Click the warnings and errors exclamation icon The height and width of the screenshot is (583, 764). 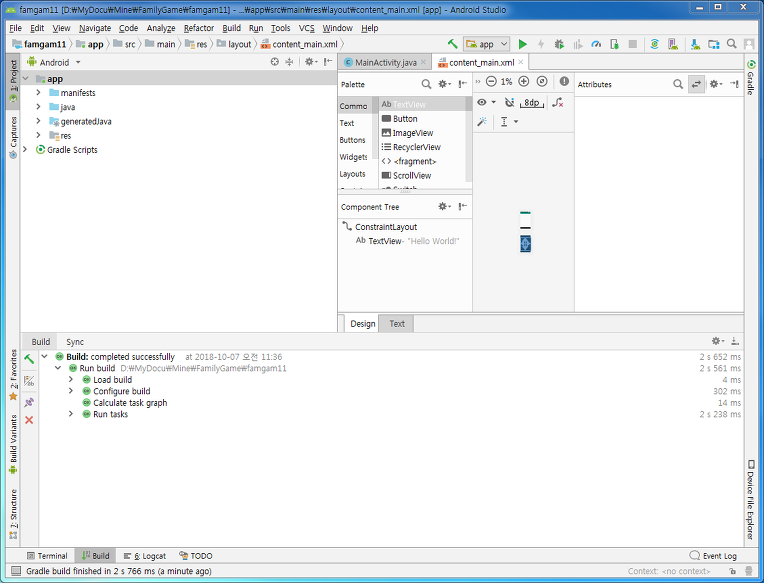click(x=564, y=81)
